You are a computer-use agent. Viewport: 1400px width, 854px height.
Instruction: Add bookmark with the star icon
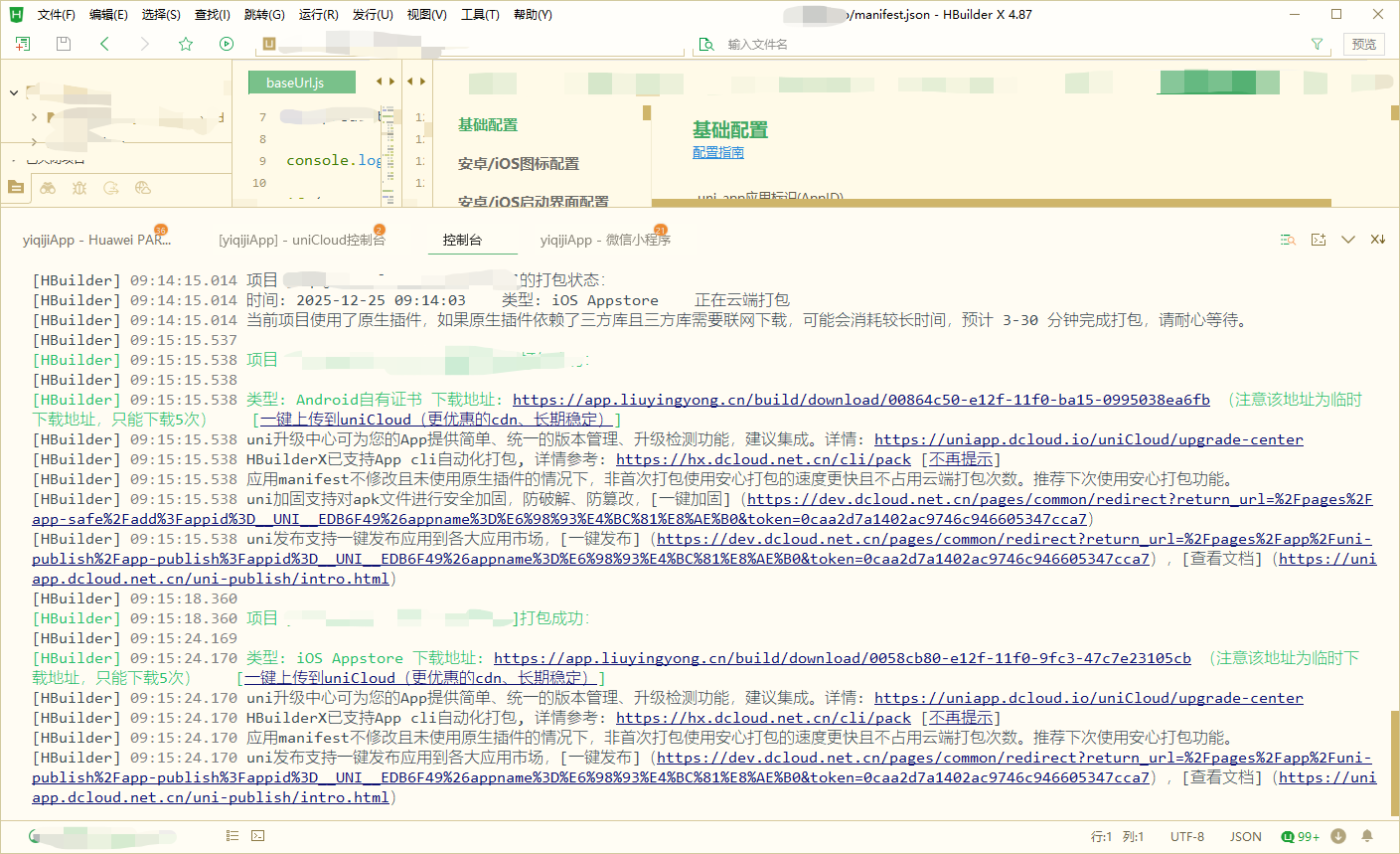pyautogui.click(x=185, y=44)
